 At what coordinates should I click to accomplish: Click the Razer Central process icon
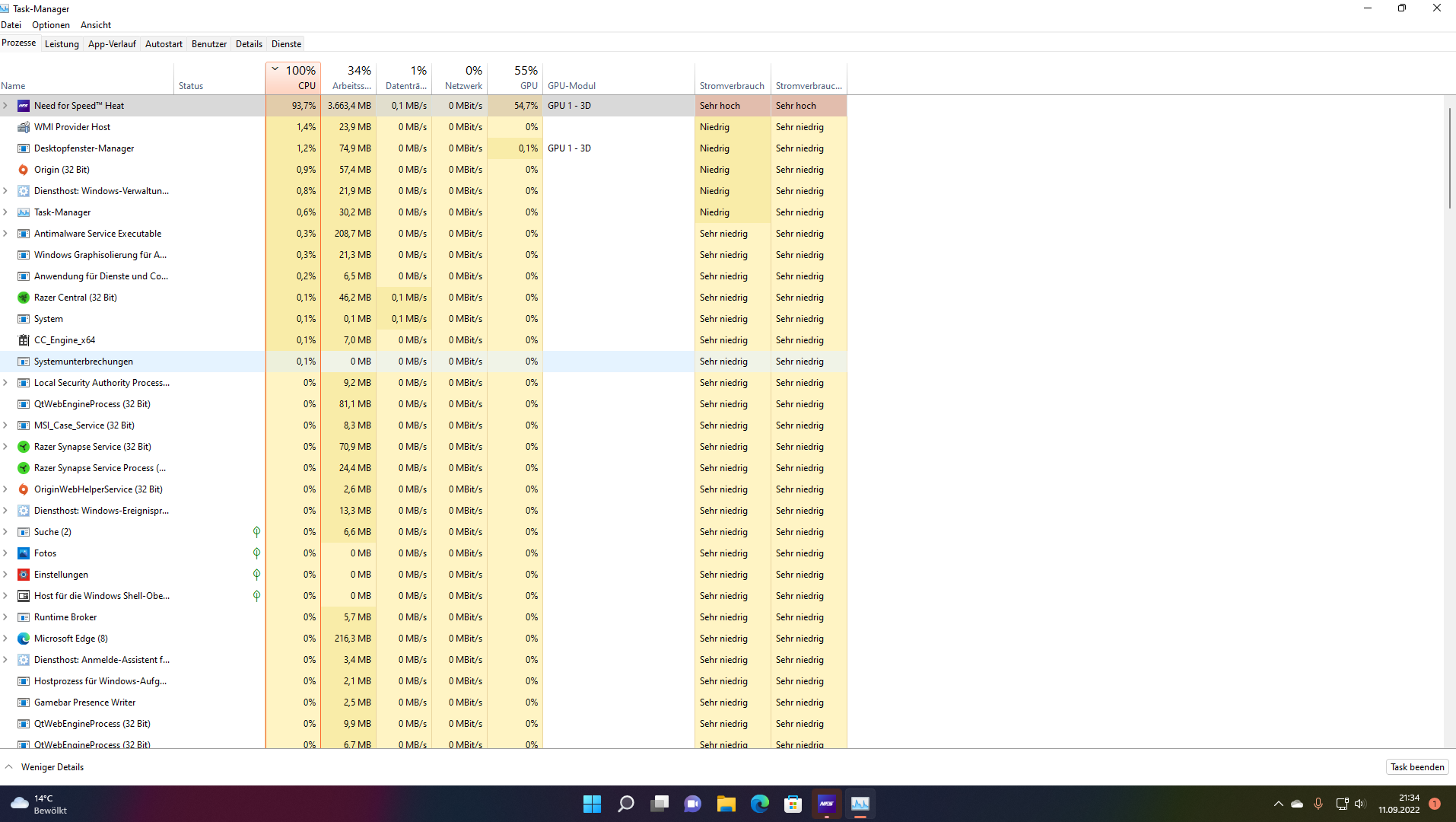[24, 298]
